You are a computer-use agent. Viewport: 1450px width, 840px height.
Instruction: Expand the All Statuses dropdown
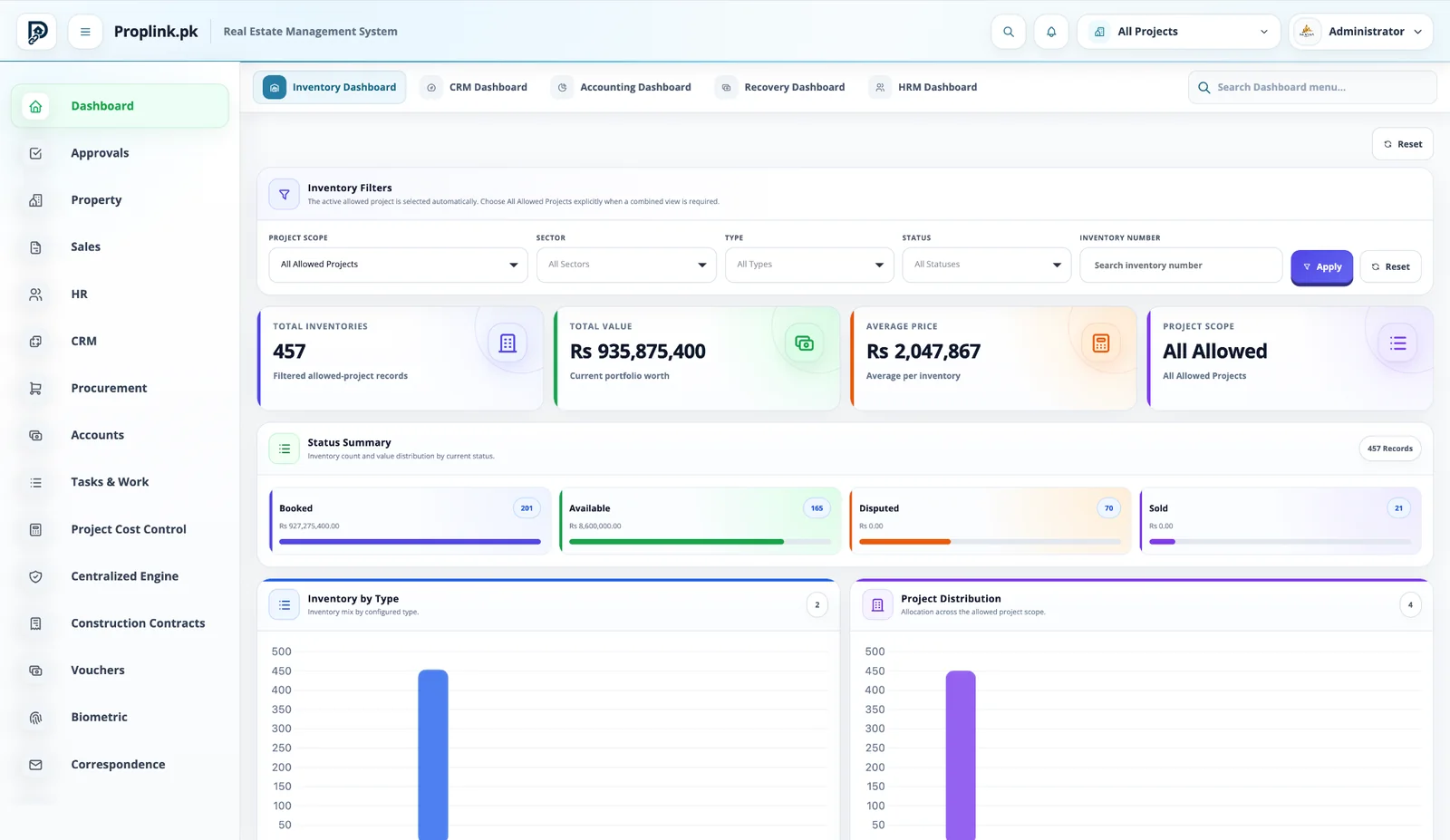point(987,265)
